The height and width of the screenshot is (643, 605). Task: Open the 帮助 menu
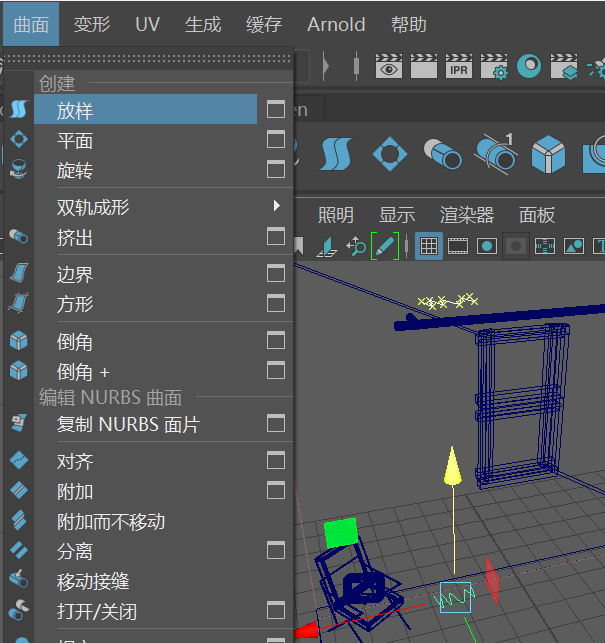click(409, 24)
